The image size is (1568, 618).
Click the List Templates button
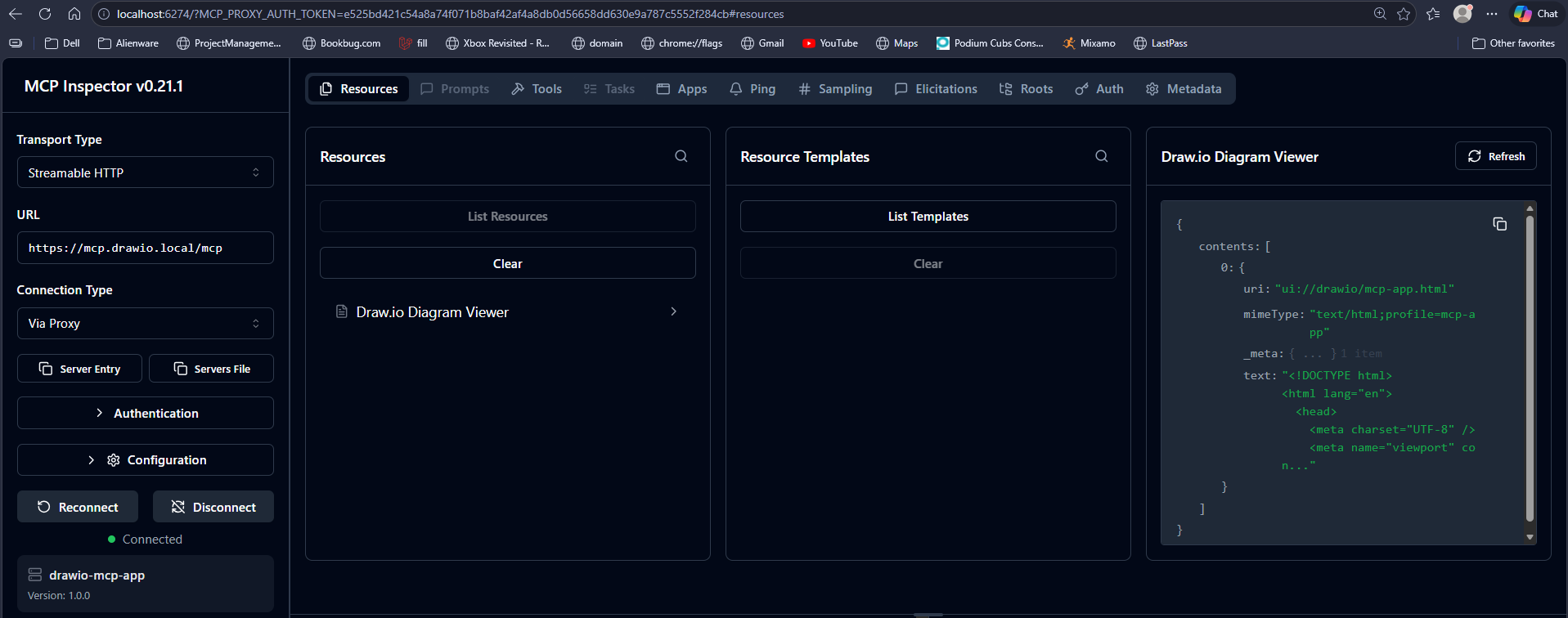[928, 217]
